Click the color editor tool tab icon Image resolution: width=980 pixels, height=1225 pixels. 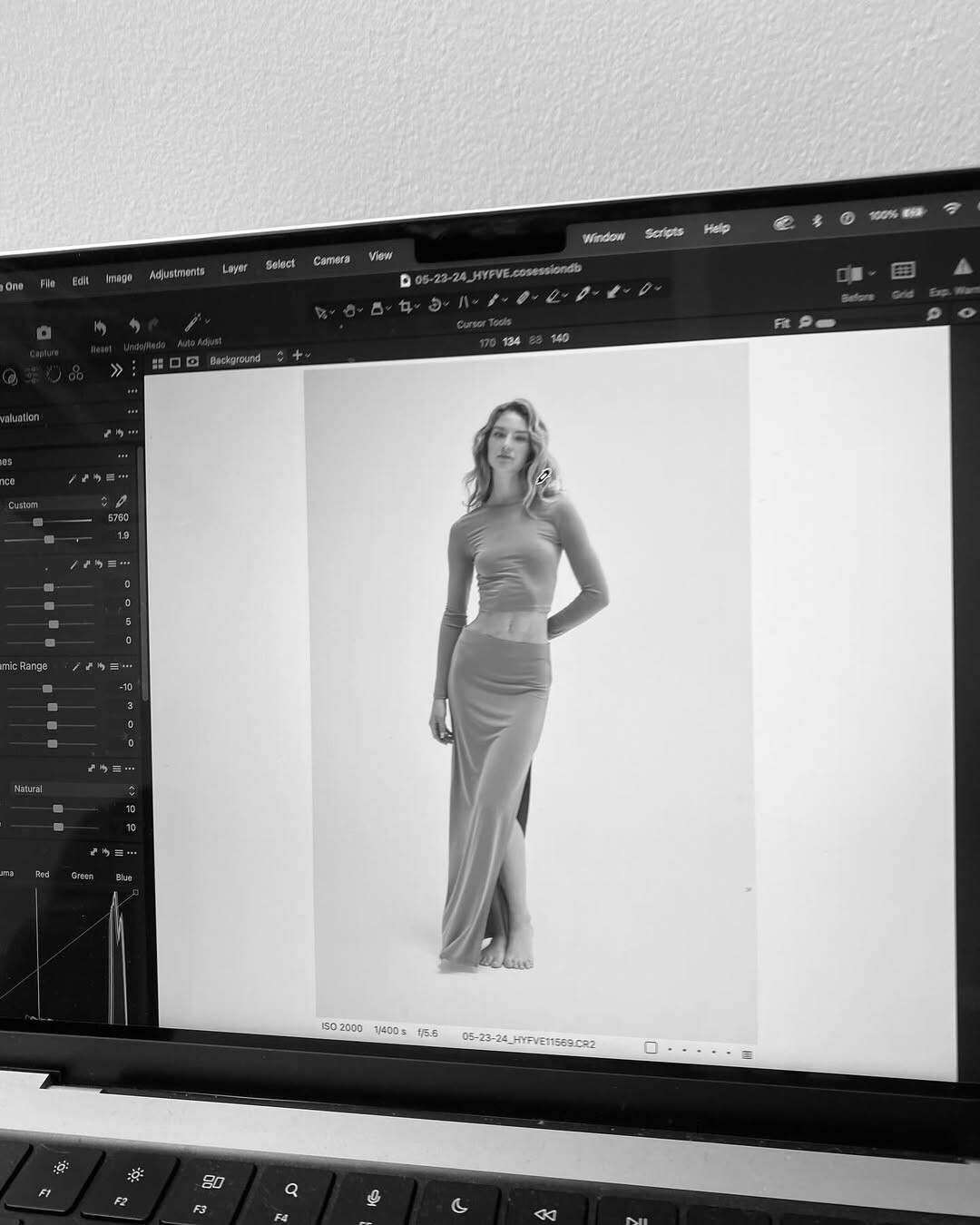76,373
